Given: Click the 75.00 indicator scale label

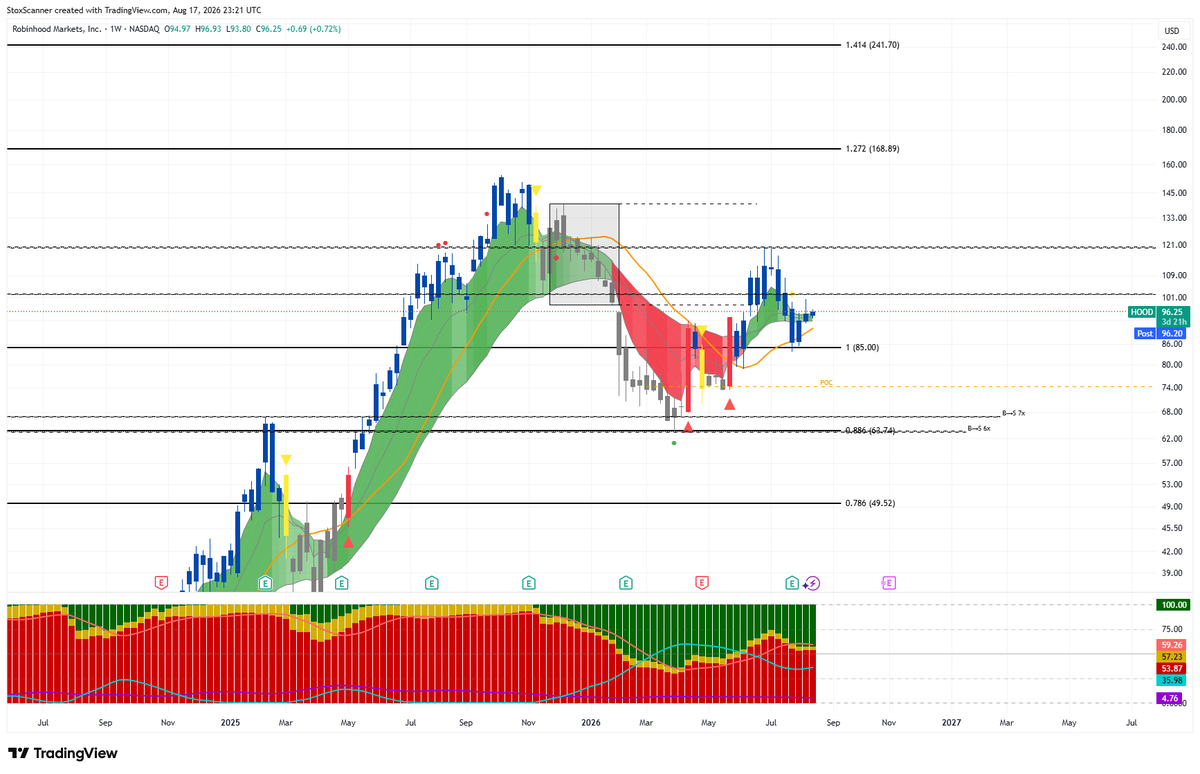Looking at the screenshot, I should tap(1172, 630).
